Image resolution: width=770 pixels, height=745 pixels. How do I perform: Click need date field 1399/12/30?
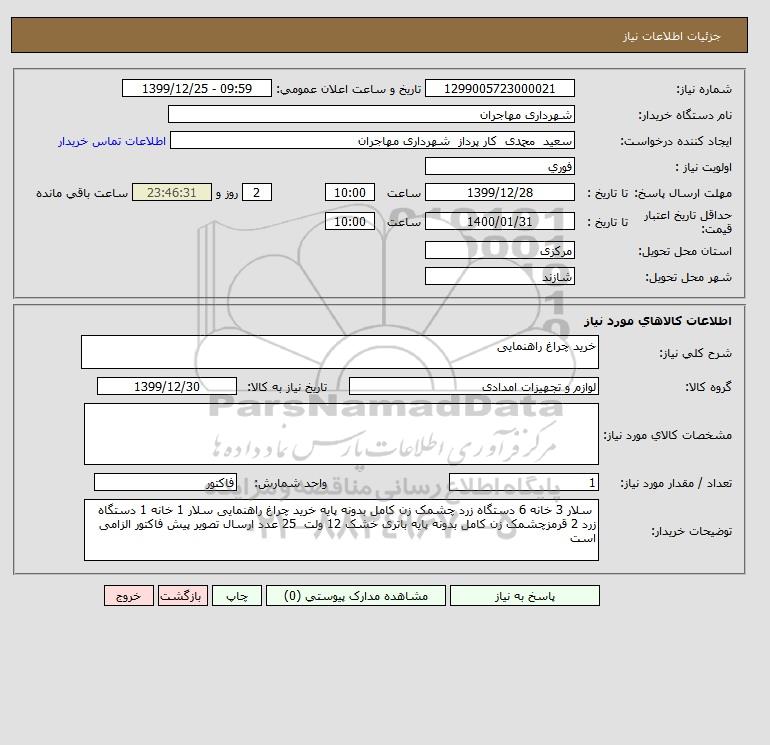[167, 386]
